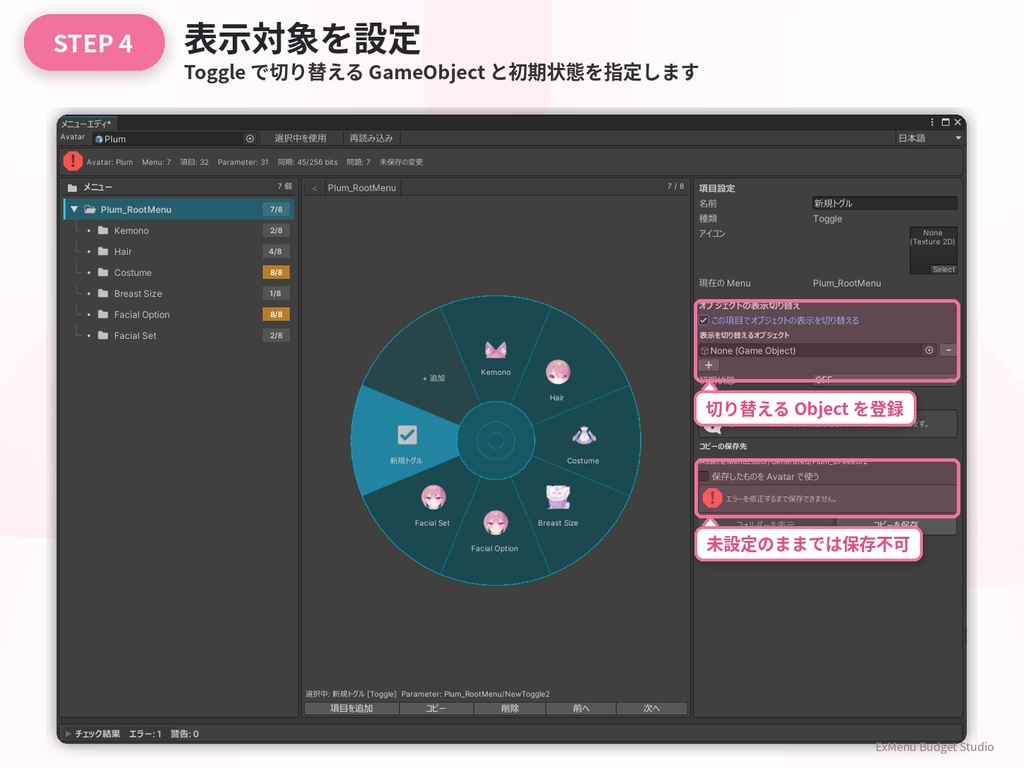Screen dimensions: 1024x768
Task: Open the Plum_RootMenu breadcrumb tab
Action: (362, 188)
